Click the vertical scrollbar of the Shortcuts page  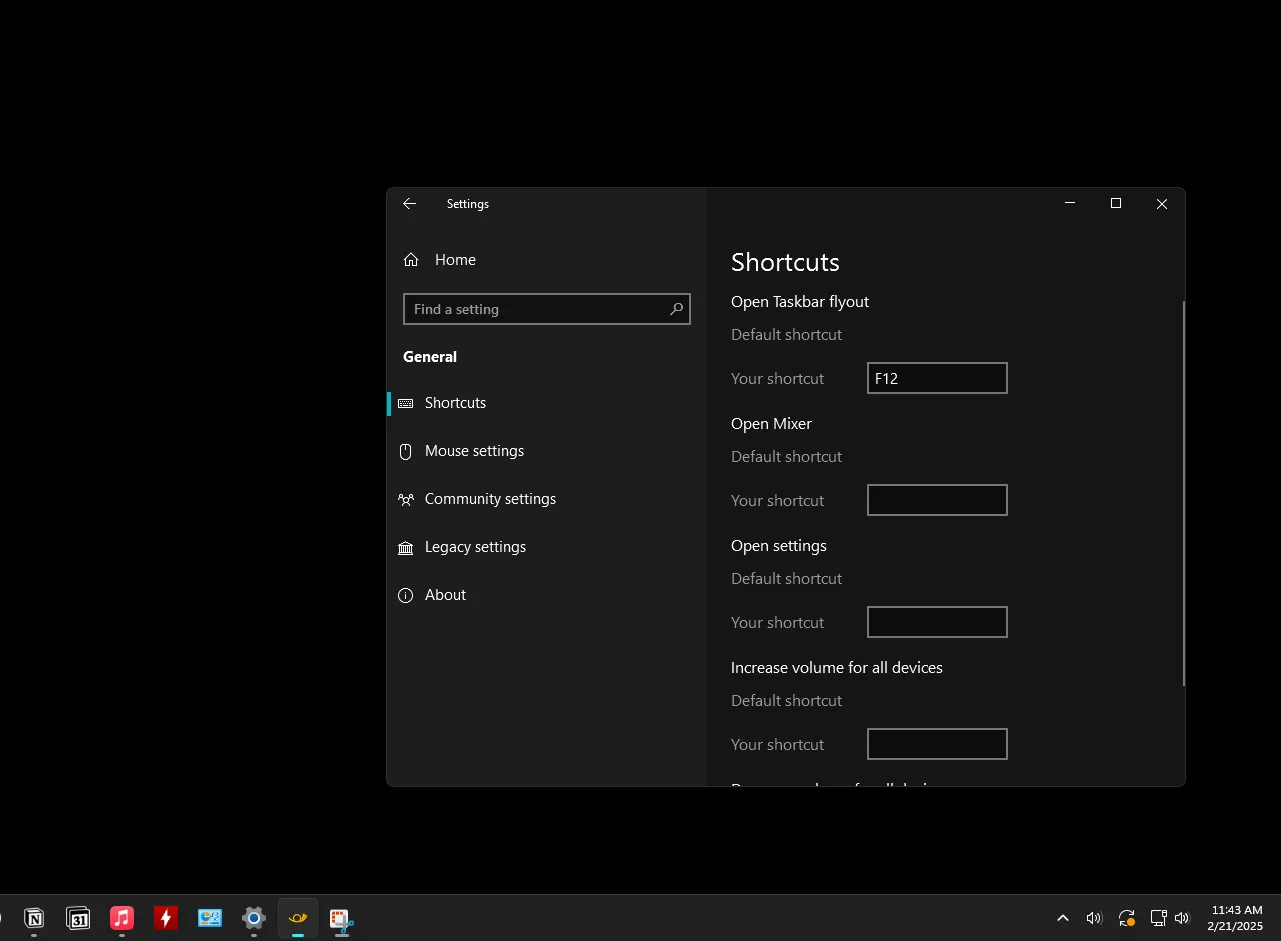1183,493
